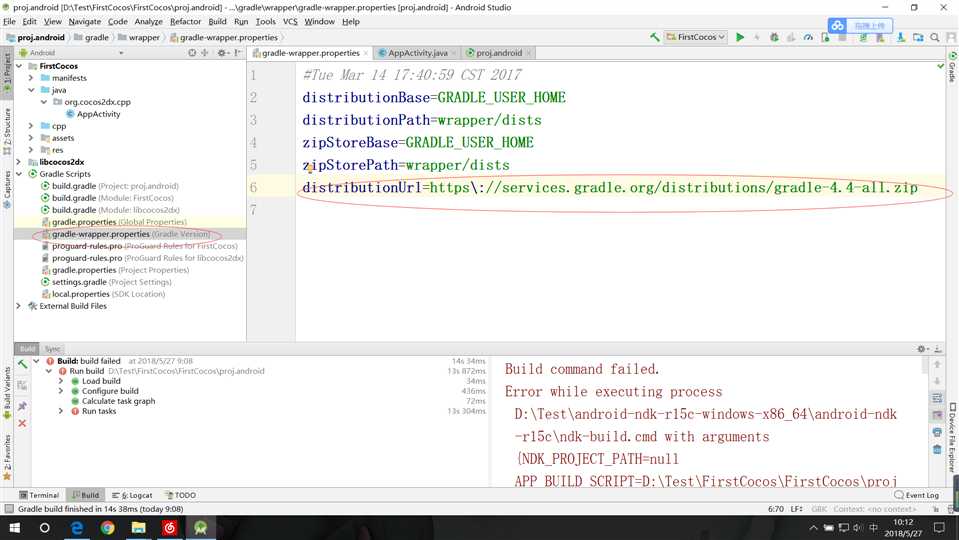The height and width of the screenshot is (540, 959).
Task: Open the Android profiler gauge icon
Action: (808, 37)
